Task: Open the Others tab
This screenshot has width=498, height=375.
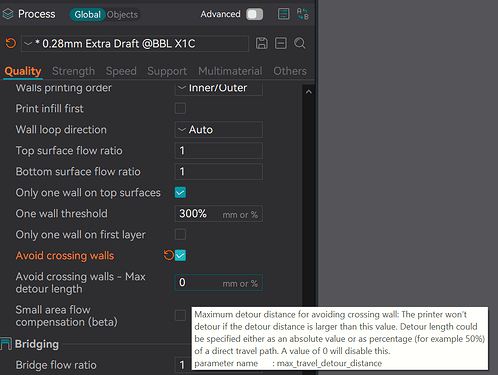Action: [290, 71]
